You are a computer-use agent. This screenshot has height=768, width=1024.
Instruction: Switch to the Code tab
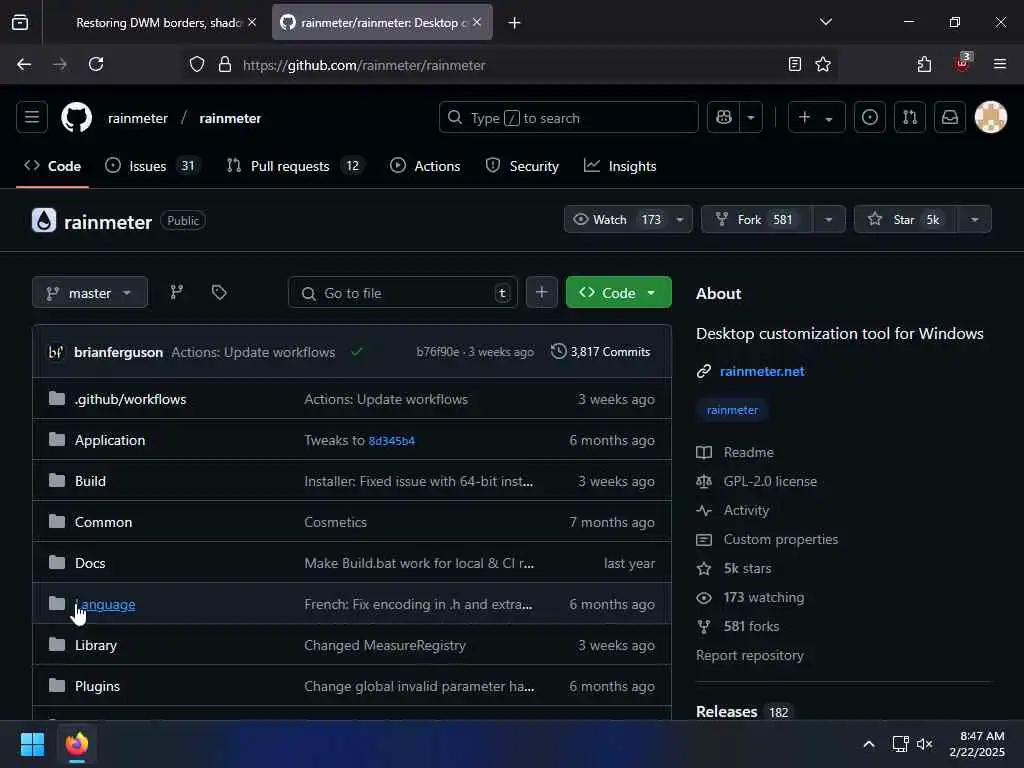(x=52, y=166)
